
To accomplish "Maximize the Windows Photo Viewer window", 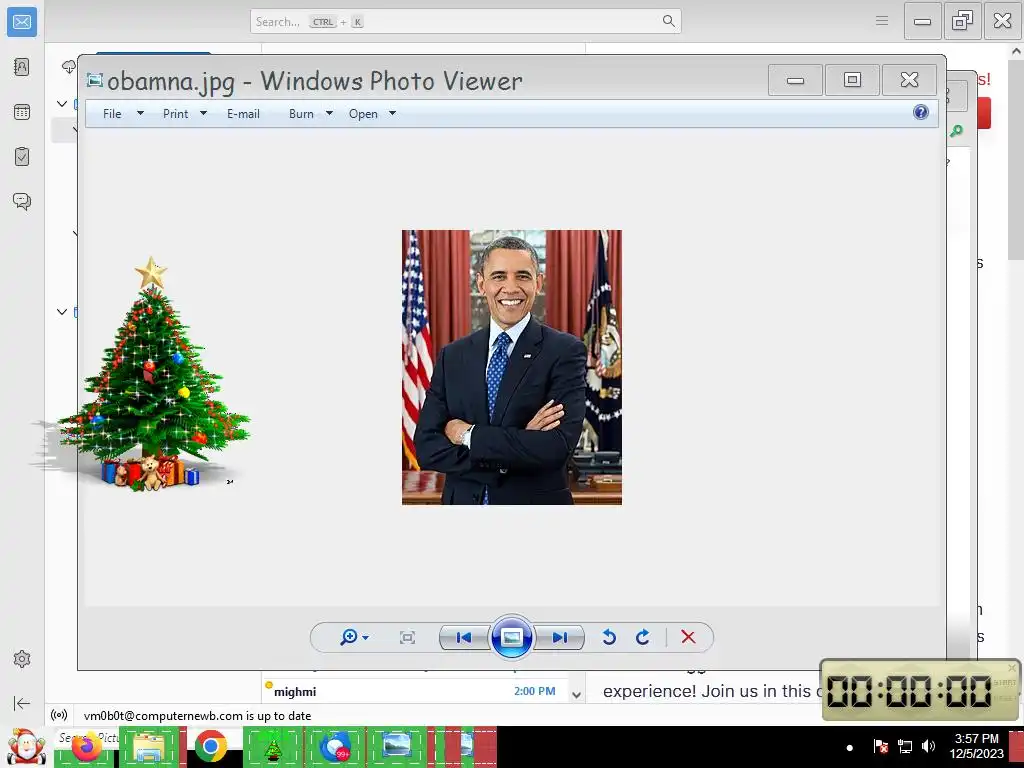I will (852, 80).
